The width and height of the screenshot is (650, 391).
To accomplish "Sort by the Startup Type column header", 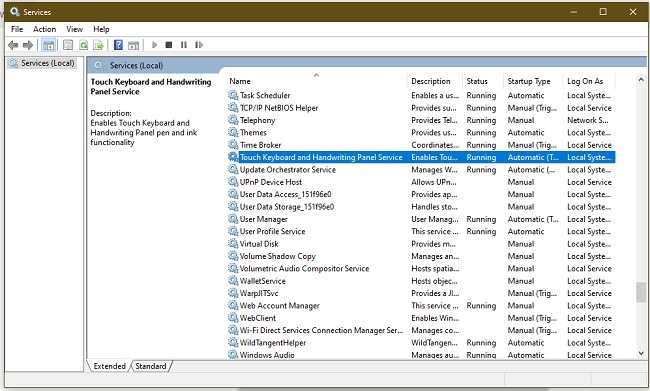I will (534, 81).
